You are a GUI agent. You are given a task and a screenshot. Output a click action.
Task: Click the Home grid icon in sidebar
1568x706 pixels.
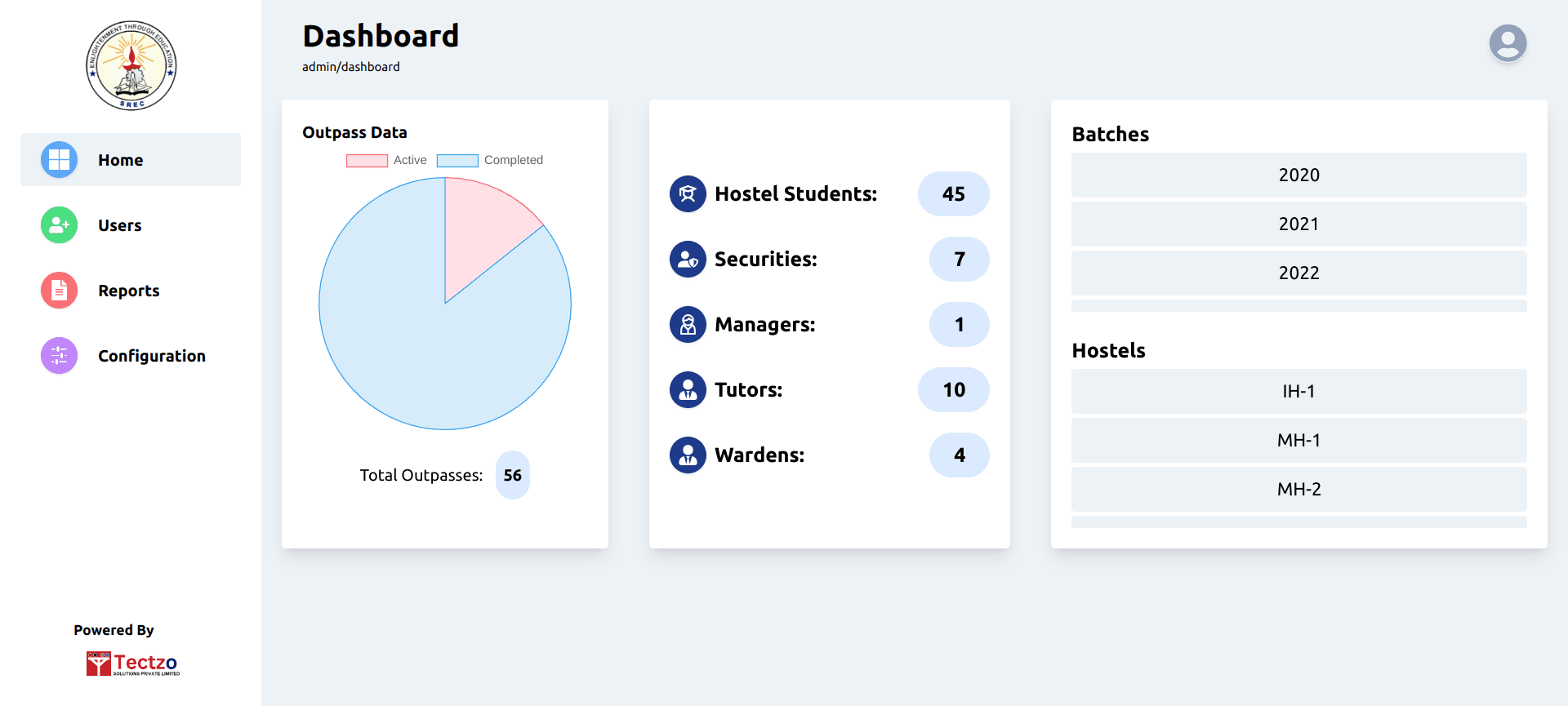click(x=60, y=160)
